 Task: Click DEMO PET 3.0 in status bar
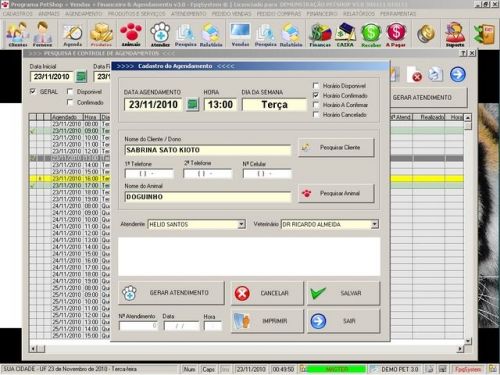(x=400, y=369)
